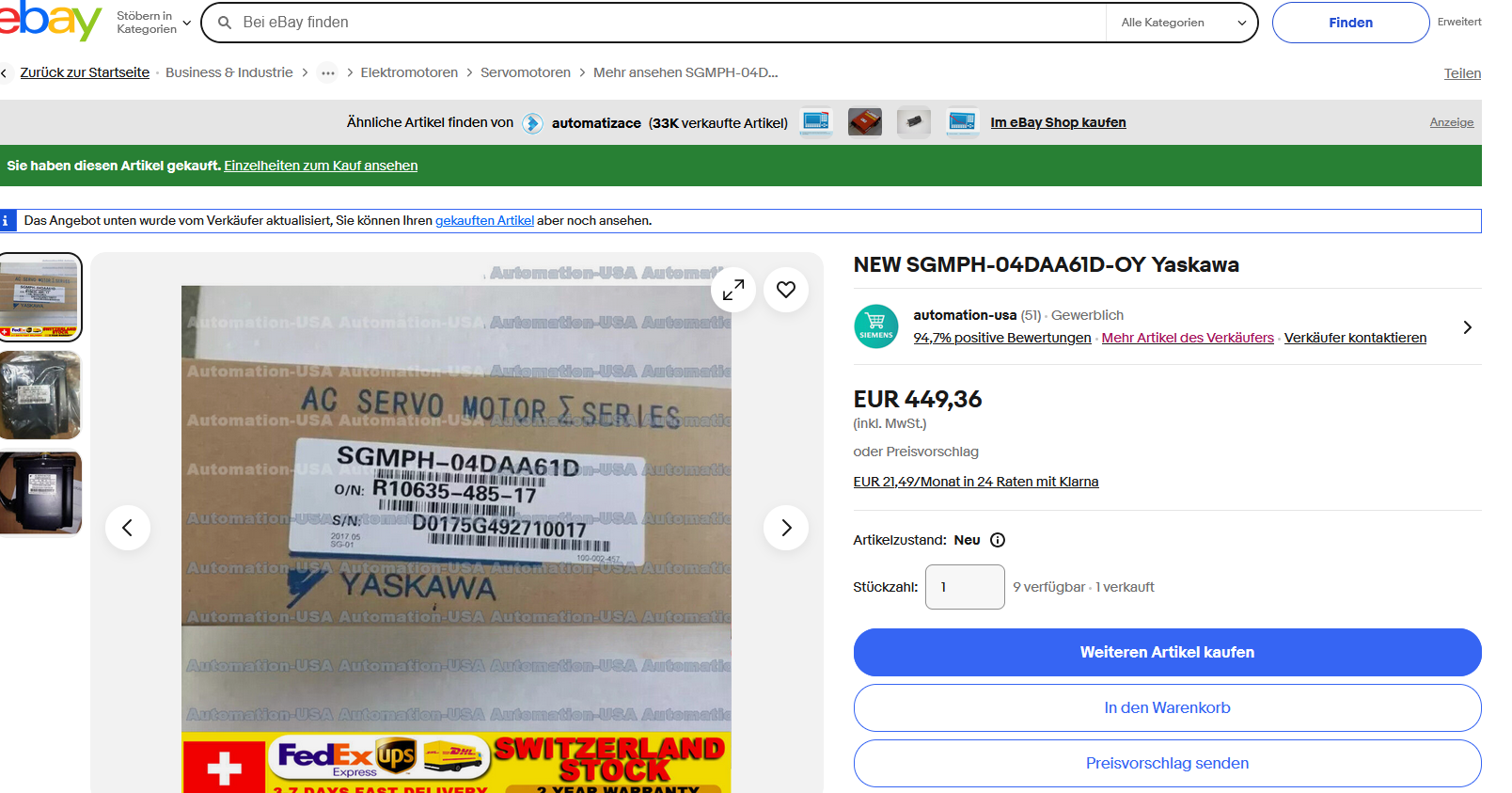Viewport: 1512px width, 793px height.
Task: Focus the Stückzahl quantity field
Action: (965, 587)
